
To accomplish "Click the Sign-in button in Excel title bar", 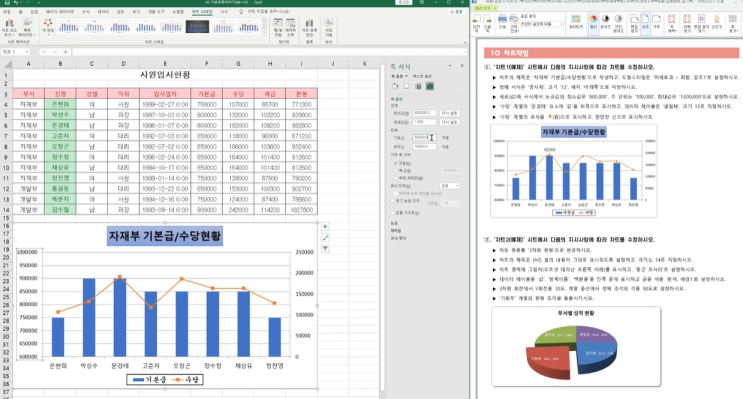I will click(x=403, y=2).
